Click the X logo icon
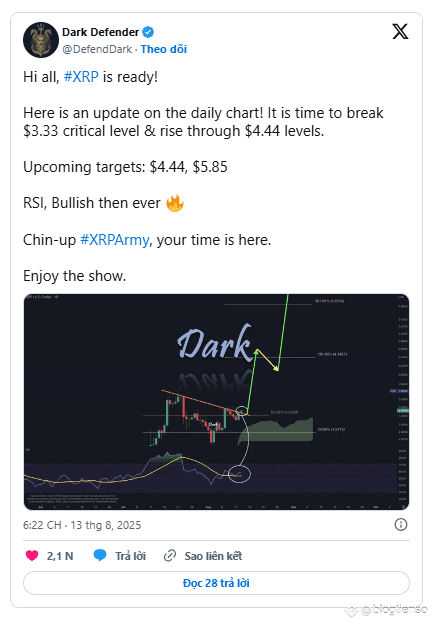This screenshot has width=435, height=627. [x=400, y=32]
